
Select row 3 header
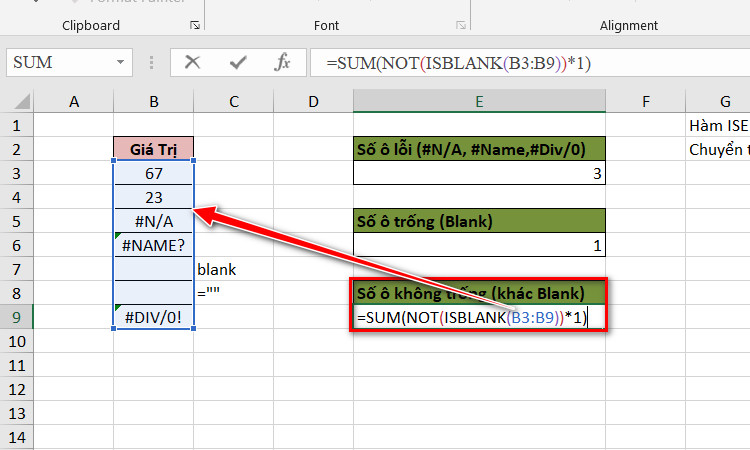pos(17,173)
